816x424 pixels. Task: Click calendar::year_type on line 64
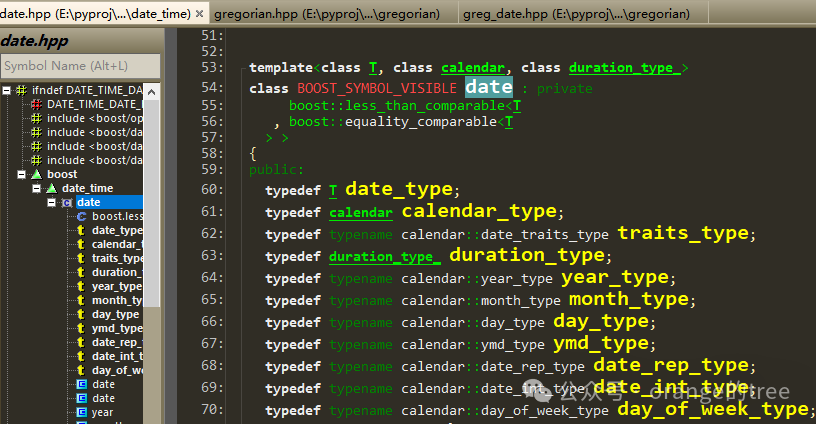(x=477, y=279)
